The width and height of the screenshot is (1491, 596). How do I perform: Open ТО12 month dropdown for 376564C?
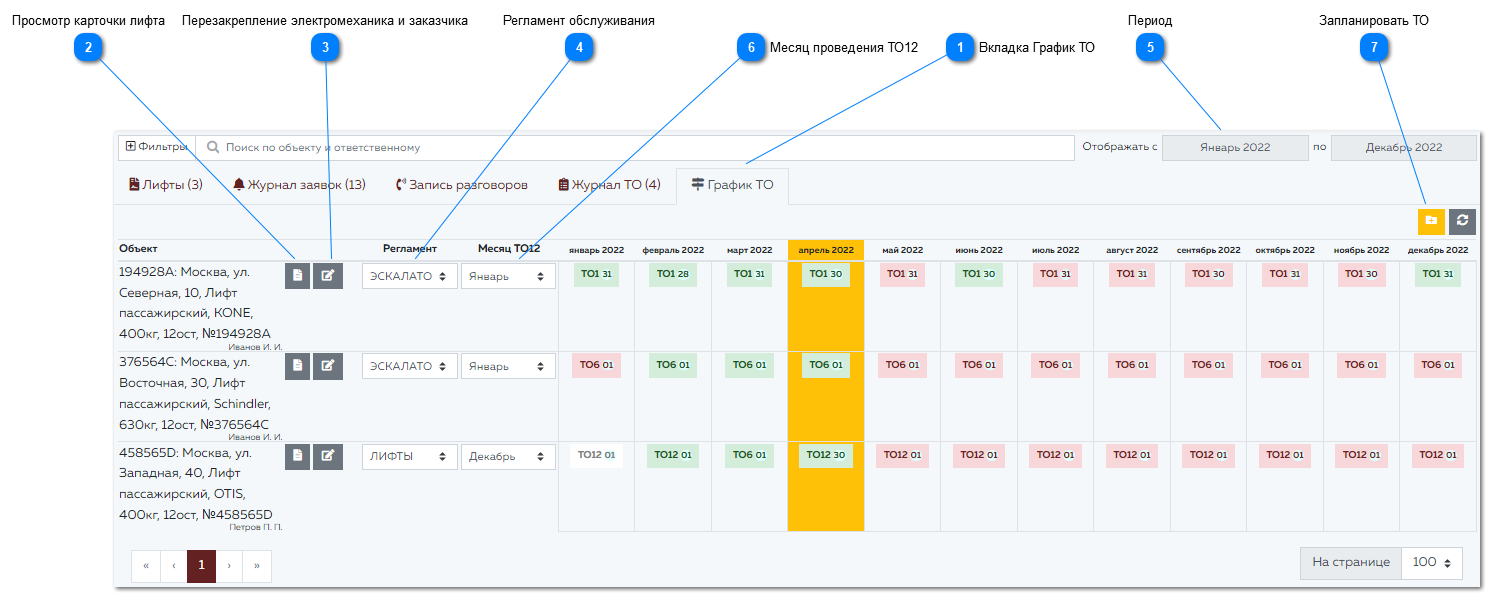click(x=508, y=366)
